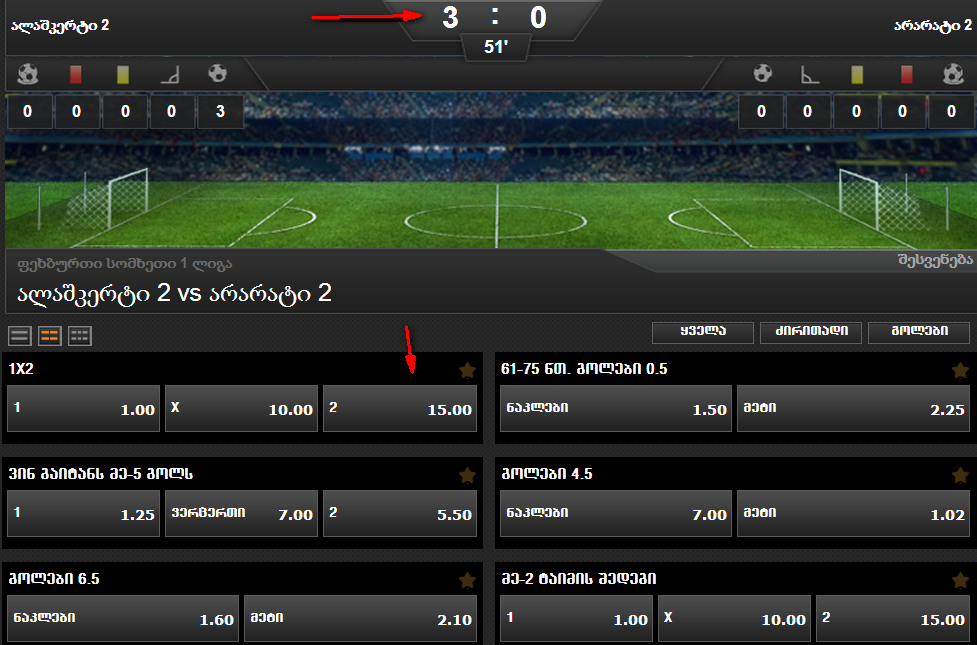
Task: Select the single-column layout view icon
Action: click(x=20, y=336)
